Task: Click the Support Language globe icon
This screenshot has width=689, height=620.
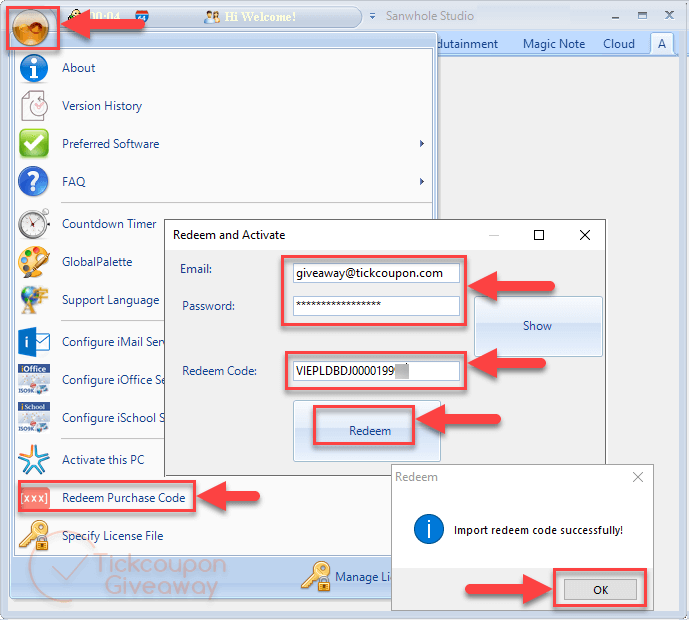Action: tap(34, 300)
